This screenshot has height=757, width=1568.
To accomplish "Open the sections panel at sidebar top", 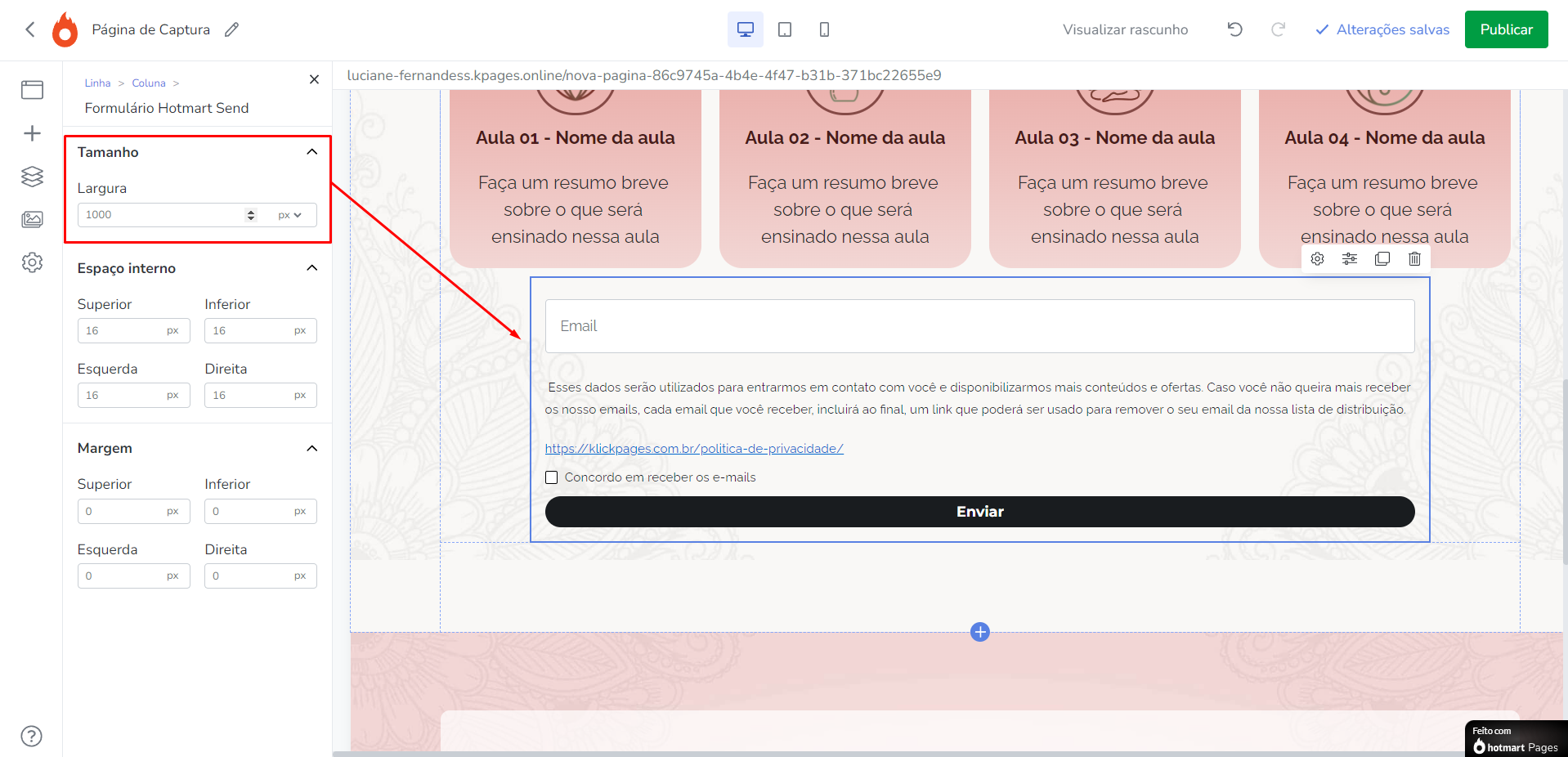I will pos(32,90).
